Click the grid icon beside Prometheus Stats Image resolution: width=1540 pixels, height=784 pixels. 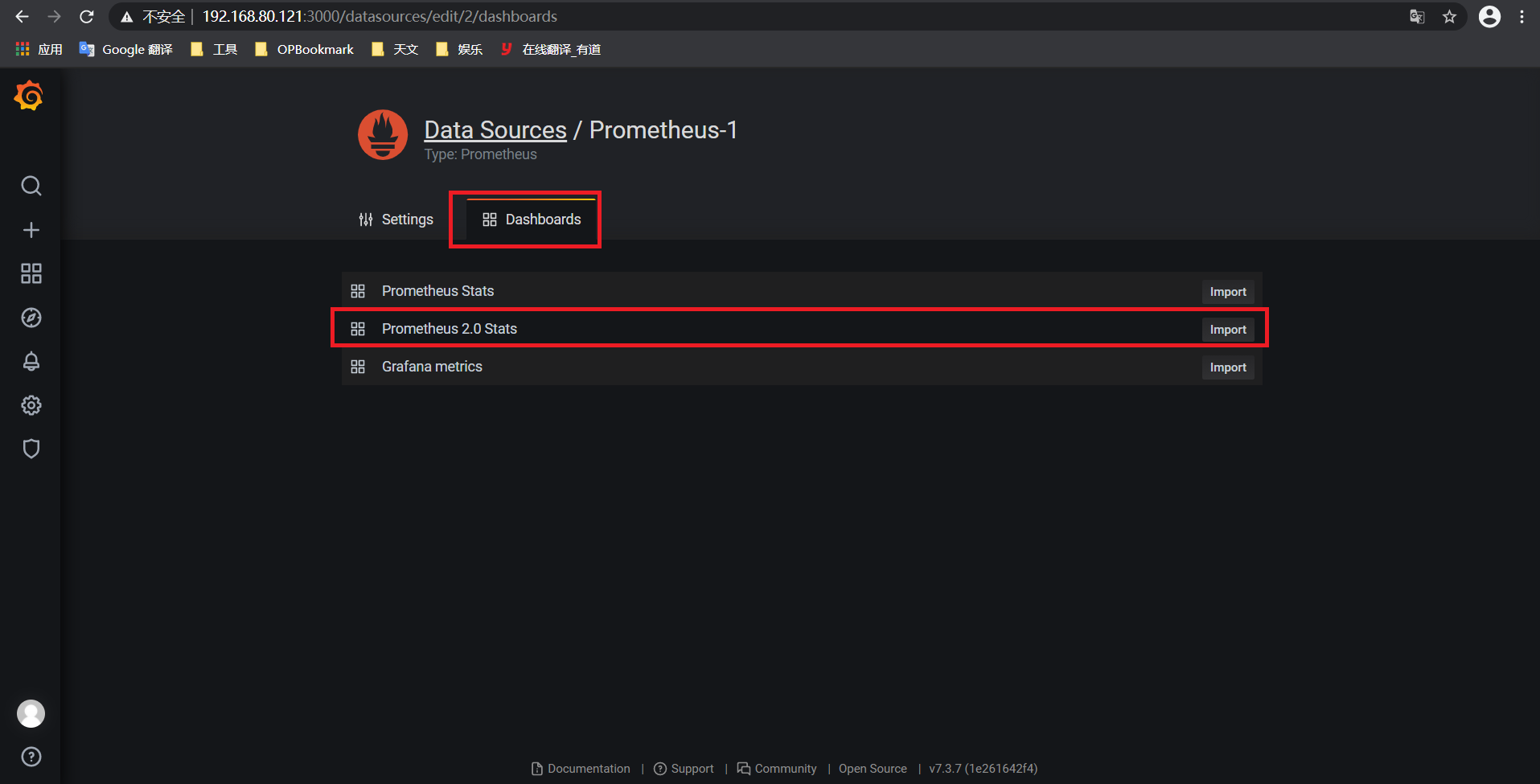(358, 291)
